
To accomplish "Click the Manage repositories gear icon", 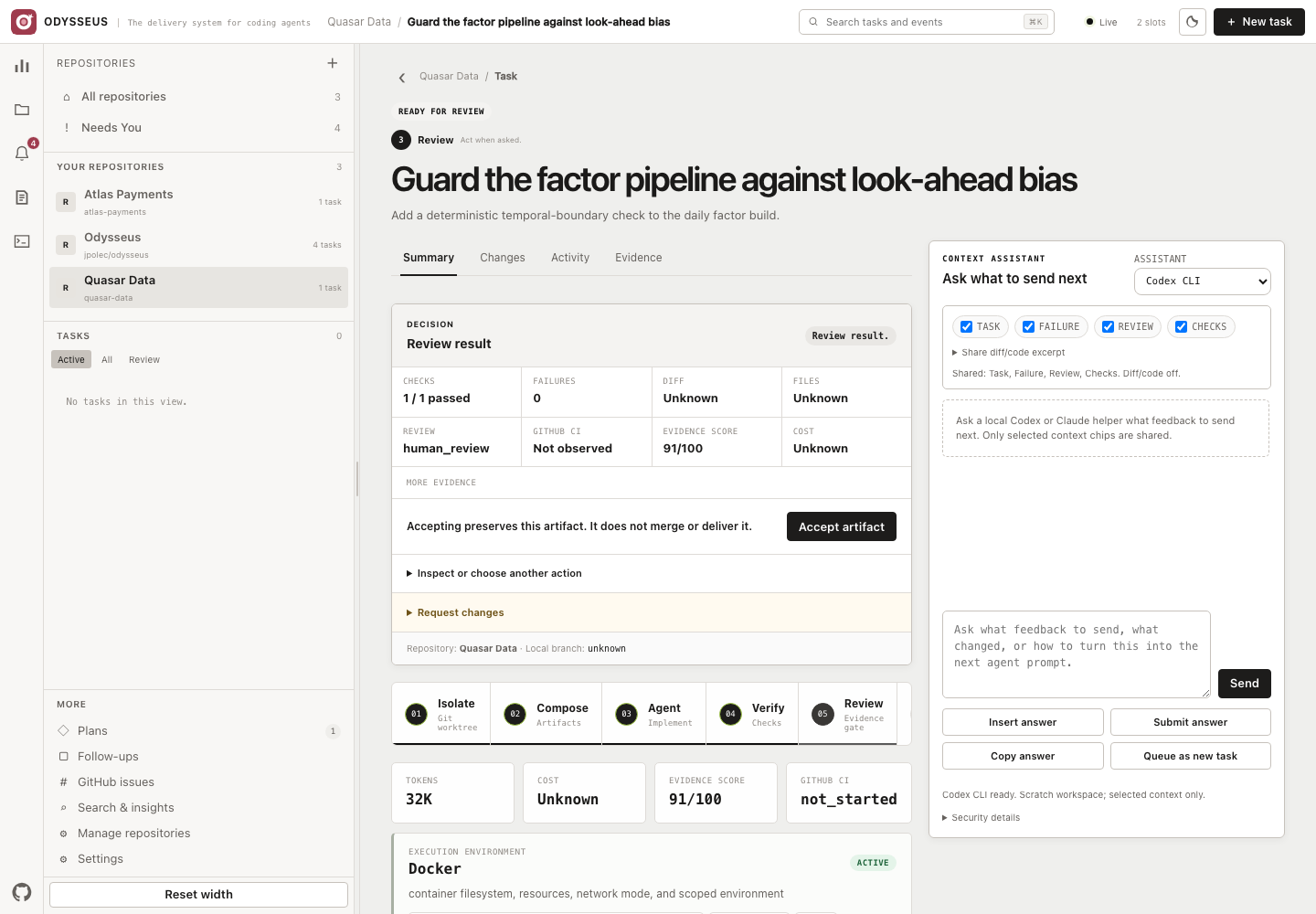I will click(x=64, y=834).
